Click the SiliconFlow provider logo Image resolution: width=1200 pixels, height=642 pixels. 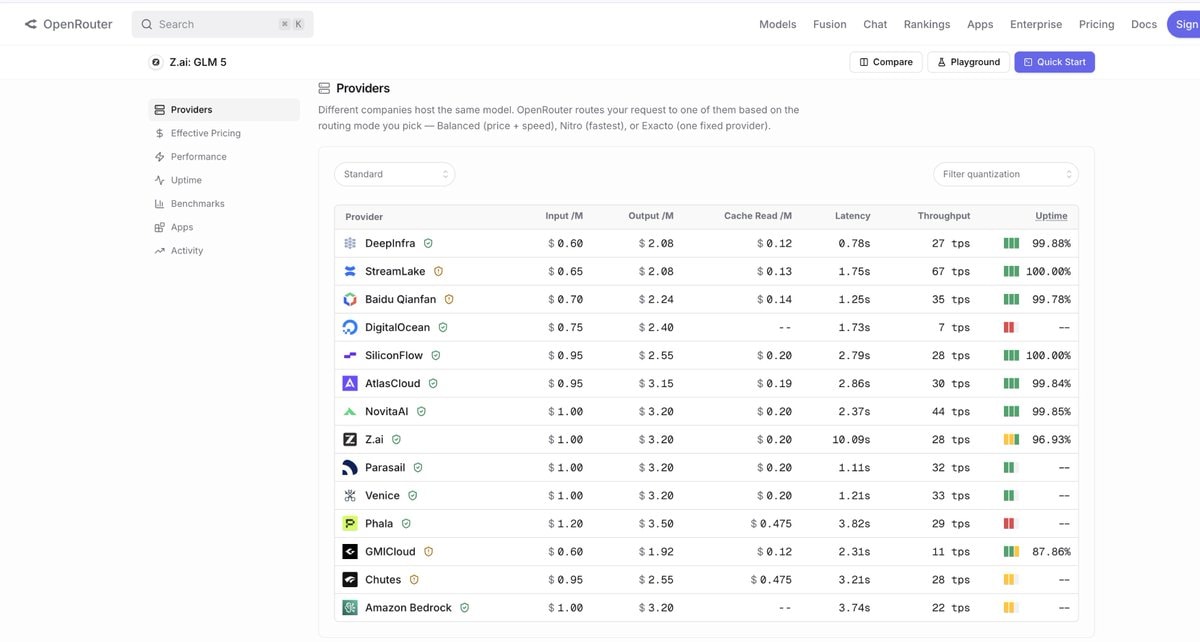click(x=350, y=355)
